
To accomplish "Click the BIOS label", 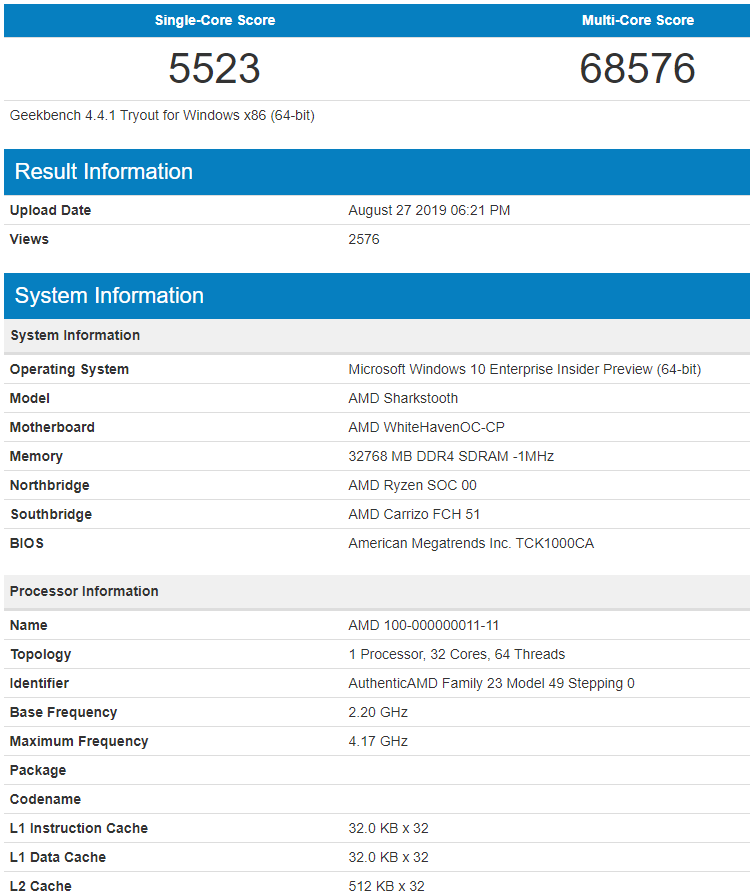I will 27,543.
